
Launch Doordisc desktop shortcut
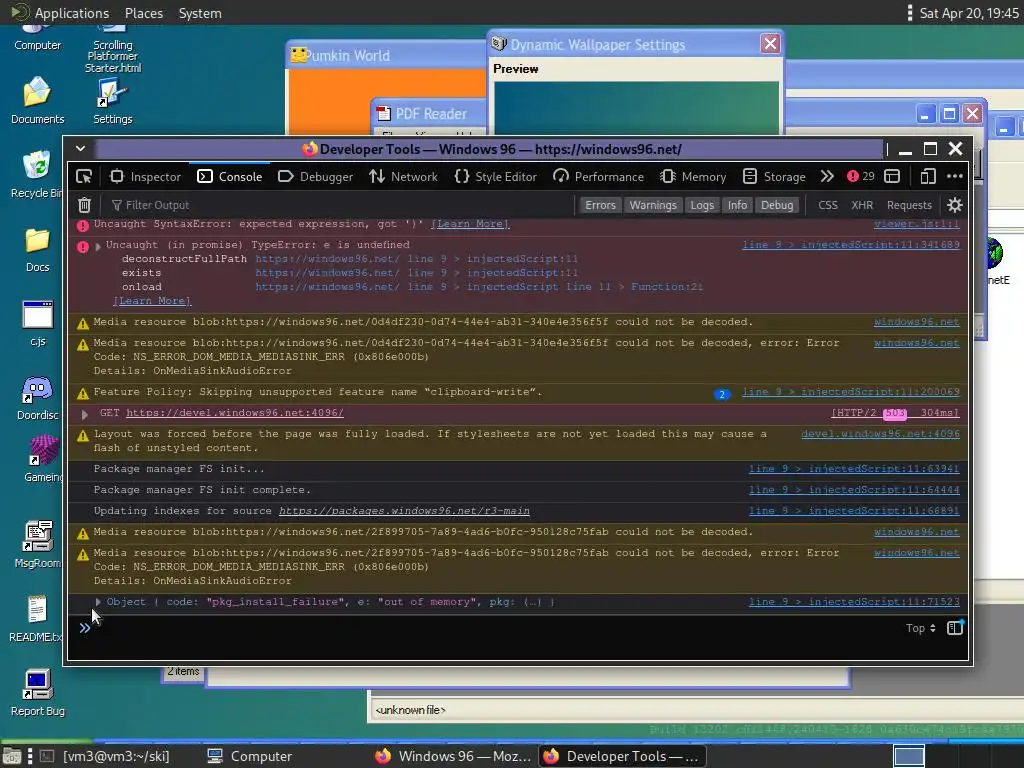point(37,398)
